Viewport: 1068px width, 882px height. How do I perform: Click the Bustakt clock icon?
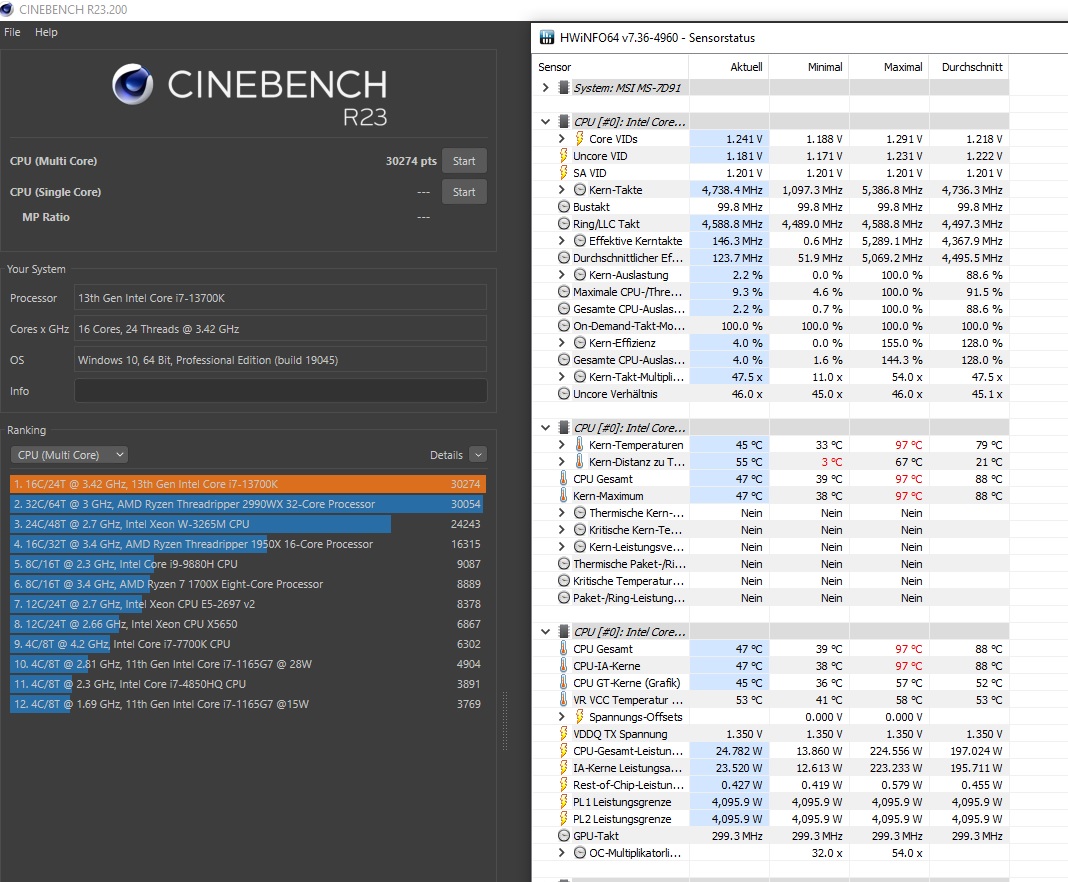point(564,207)
